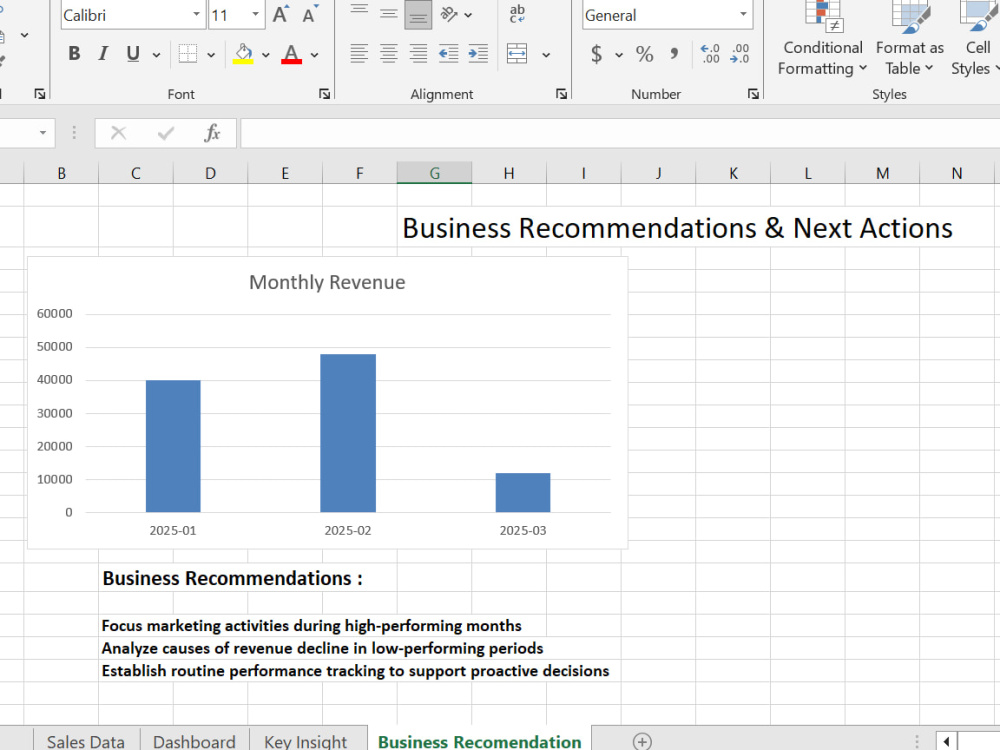This screenshot has width=1000, height=750.
Task: Open fill color dropdown arrow
Action: (266, 55)
